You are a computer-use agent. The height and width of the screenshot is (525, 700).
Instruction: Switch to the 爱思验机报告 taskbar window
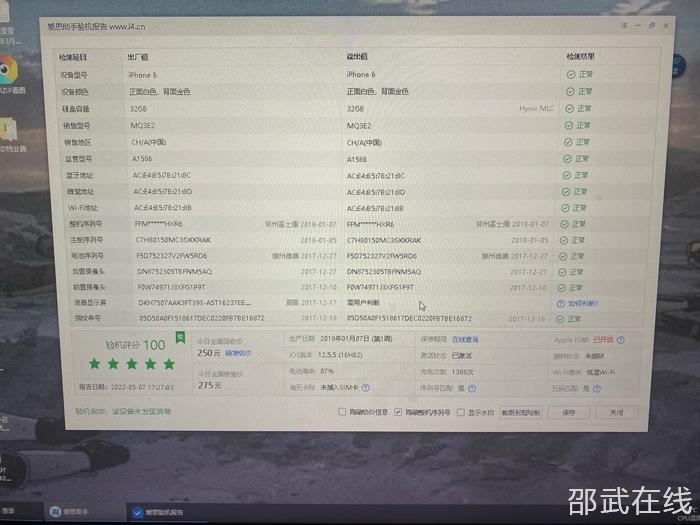point(162,512)
